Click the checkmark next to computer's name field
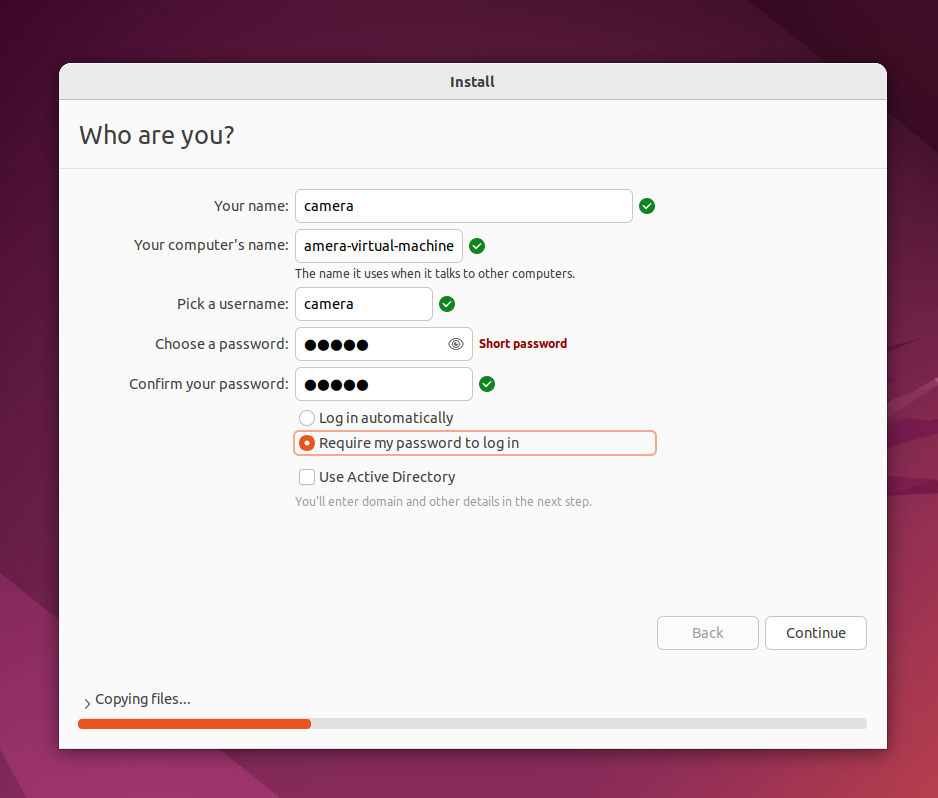Viewport: 938px width, 798px height. 477,246
